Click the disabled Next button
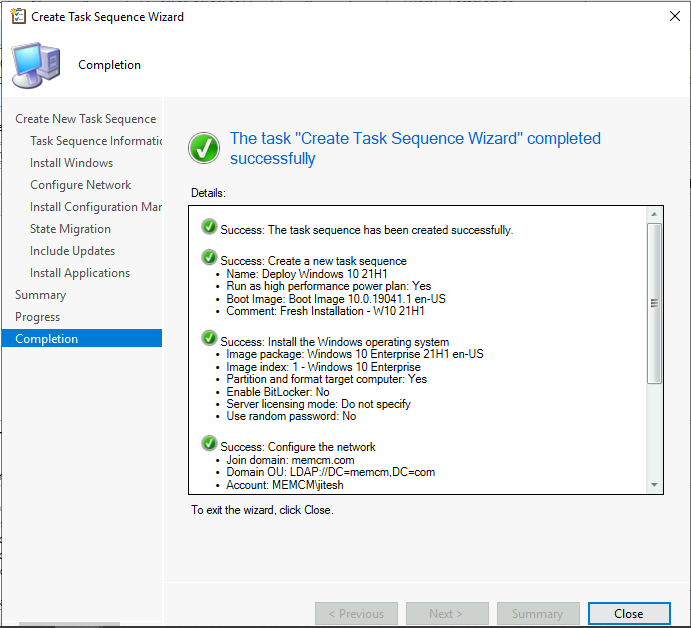This screenshot has height=628, width=691. point(447,613)
